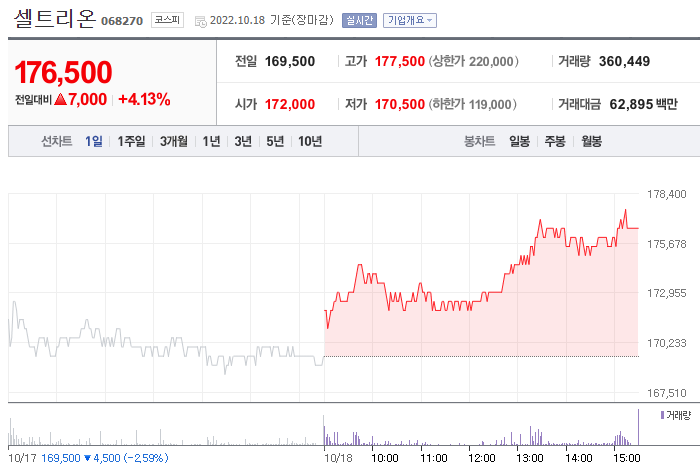Click the stock code 068270
Screen dimensions: 700x473
[x=122, y=21]
